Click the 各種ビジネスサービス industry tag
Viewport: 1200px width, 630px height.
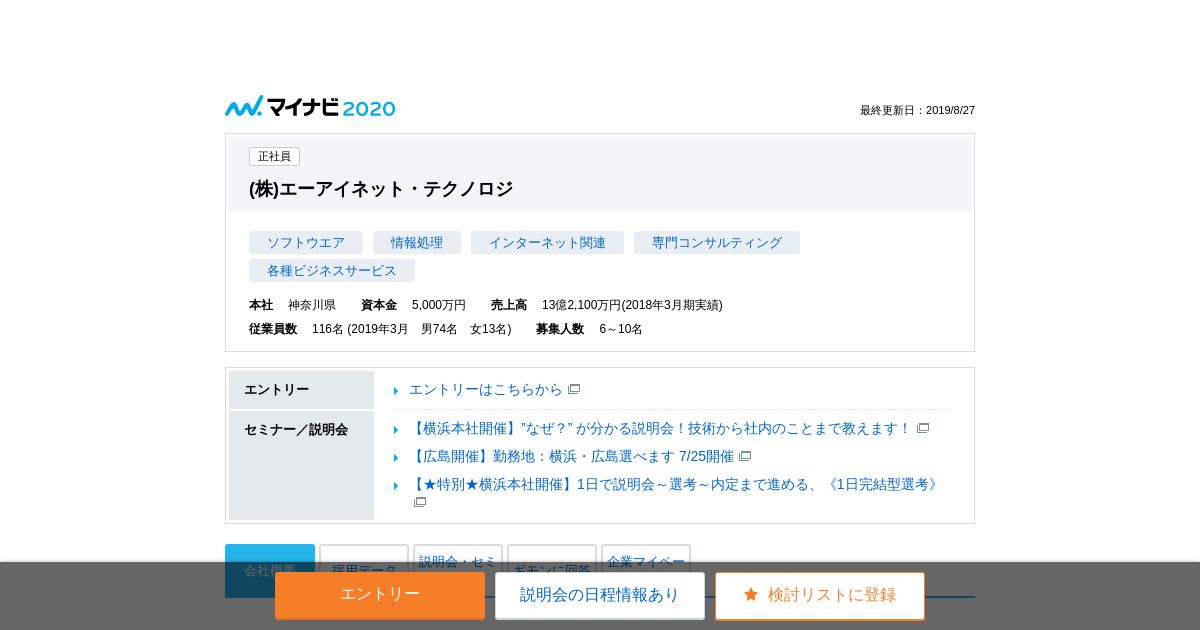[332, 270]
